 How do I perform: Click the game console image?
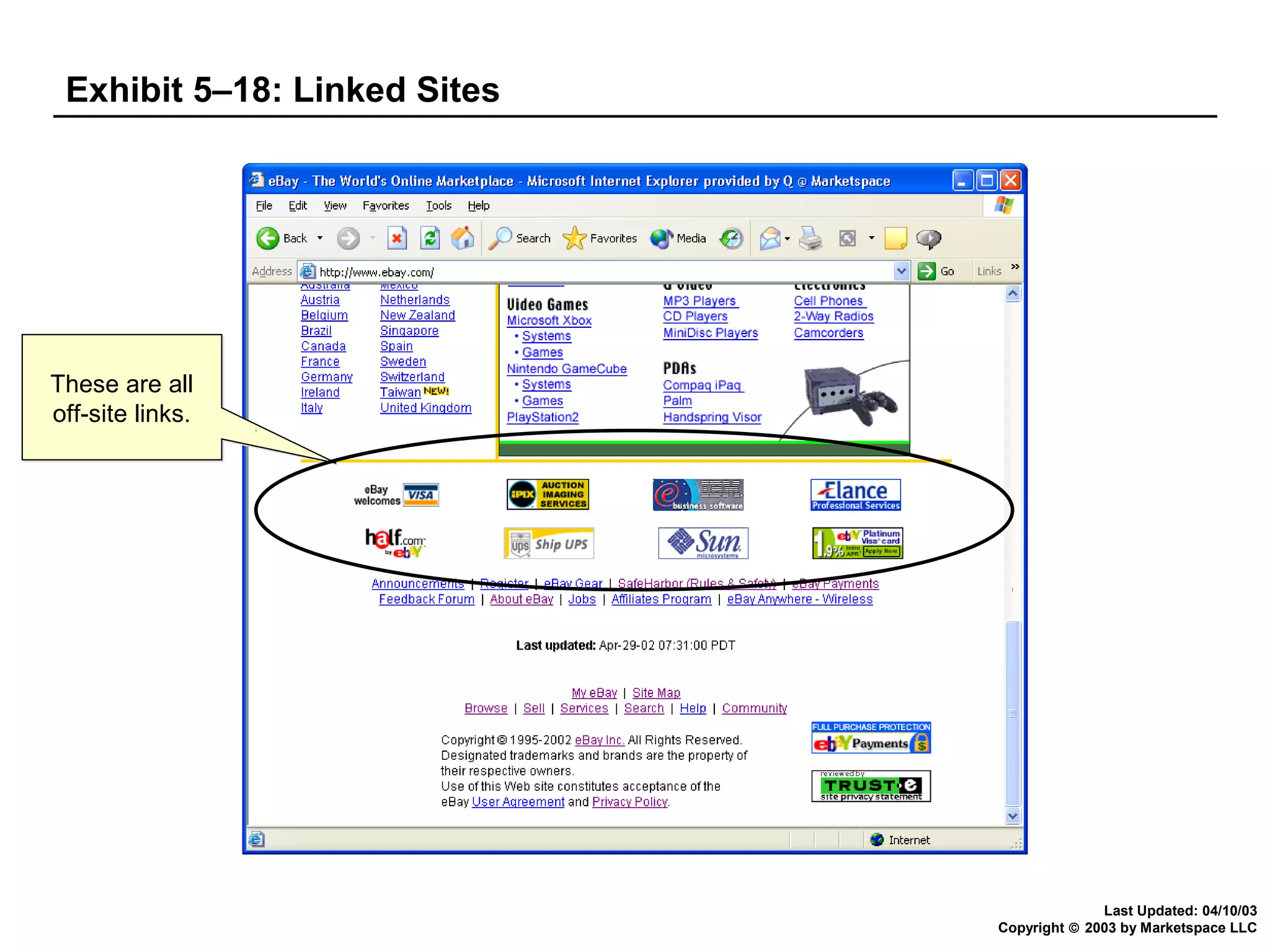(x=850, y=395)
